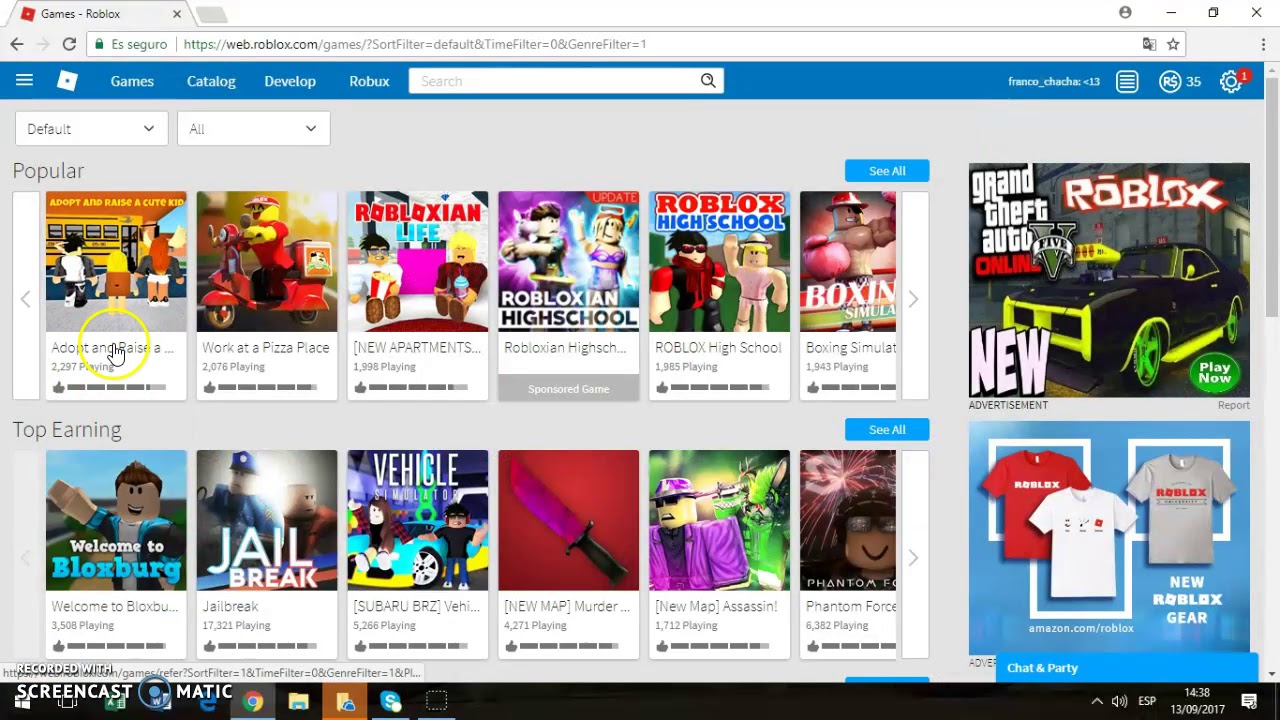Show hidden system tray icons
1280x720 pixels.
pos(1097,701)
